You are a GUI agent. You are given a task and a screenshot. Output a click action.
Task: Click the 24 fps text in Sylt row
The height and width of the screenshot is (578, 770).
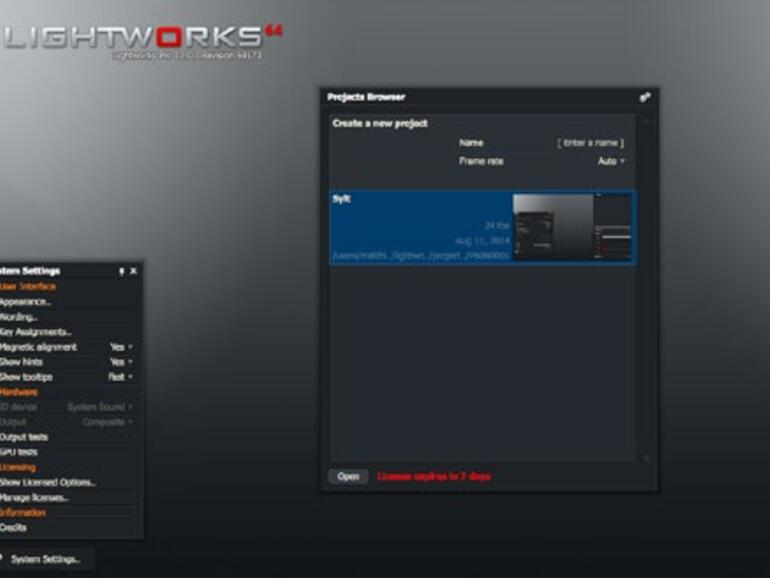click(x=497, y=225)
